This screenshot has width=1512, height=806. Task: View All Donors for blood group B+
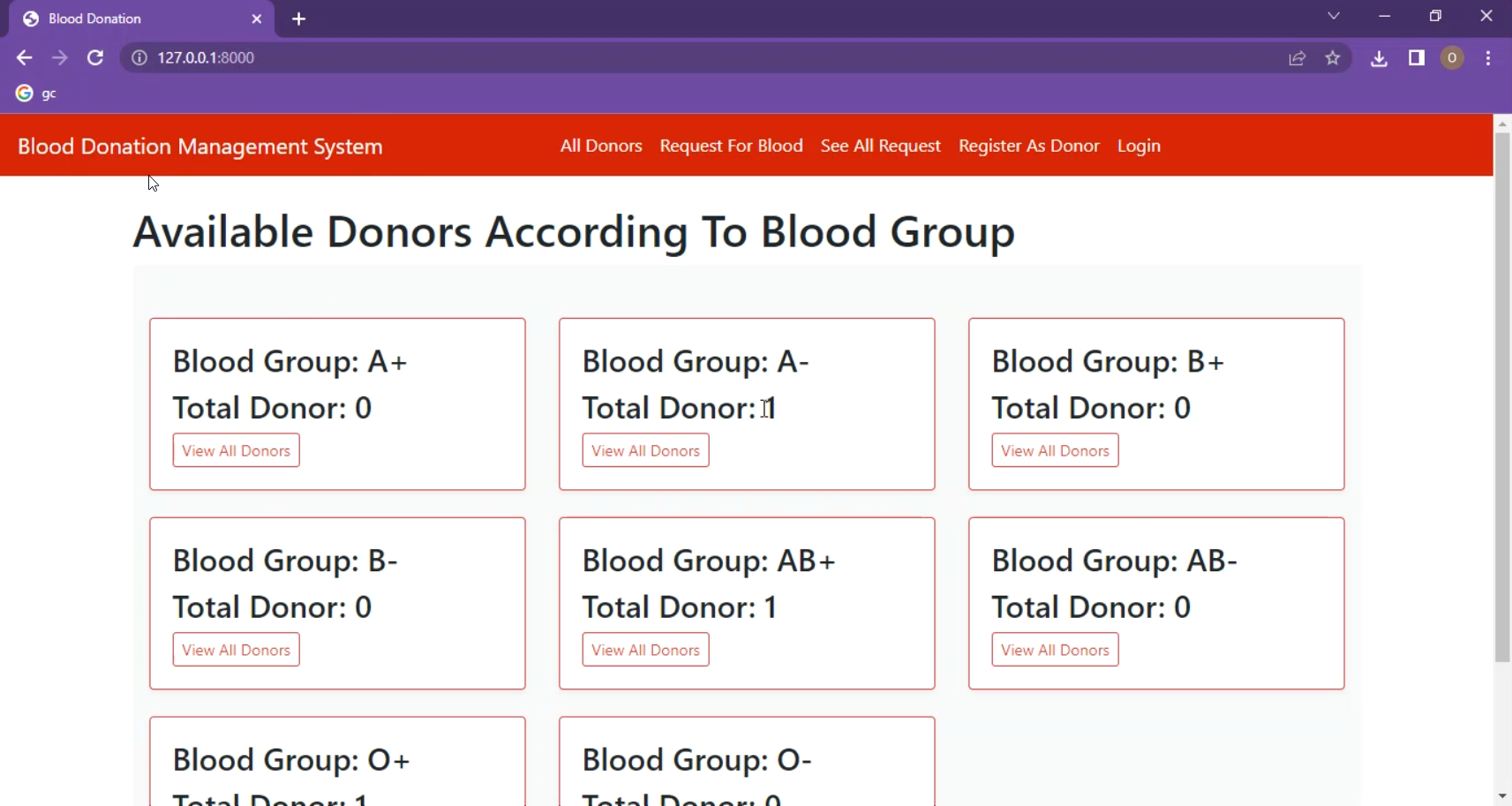click(x=1055, y=450)
